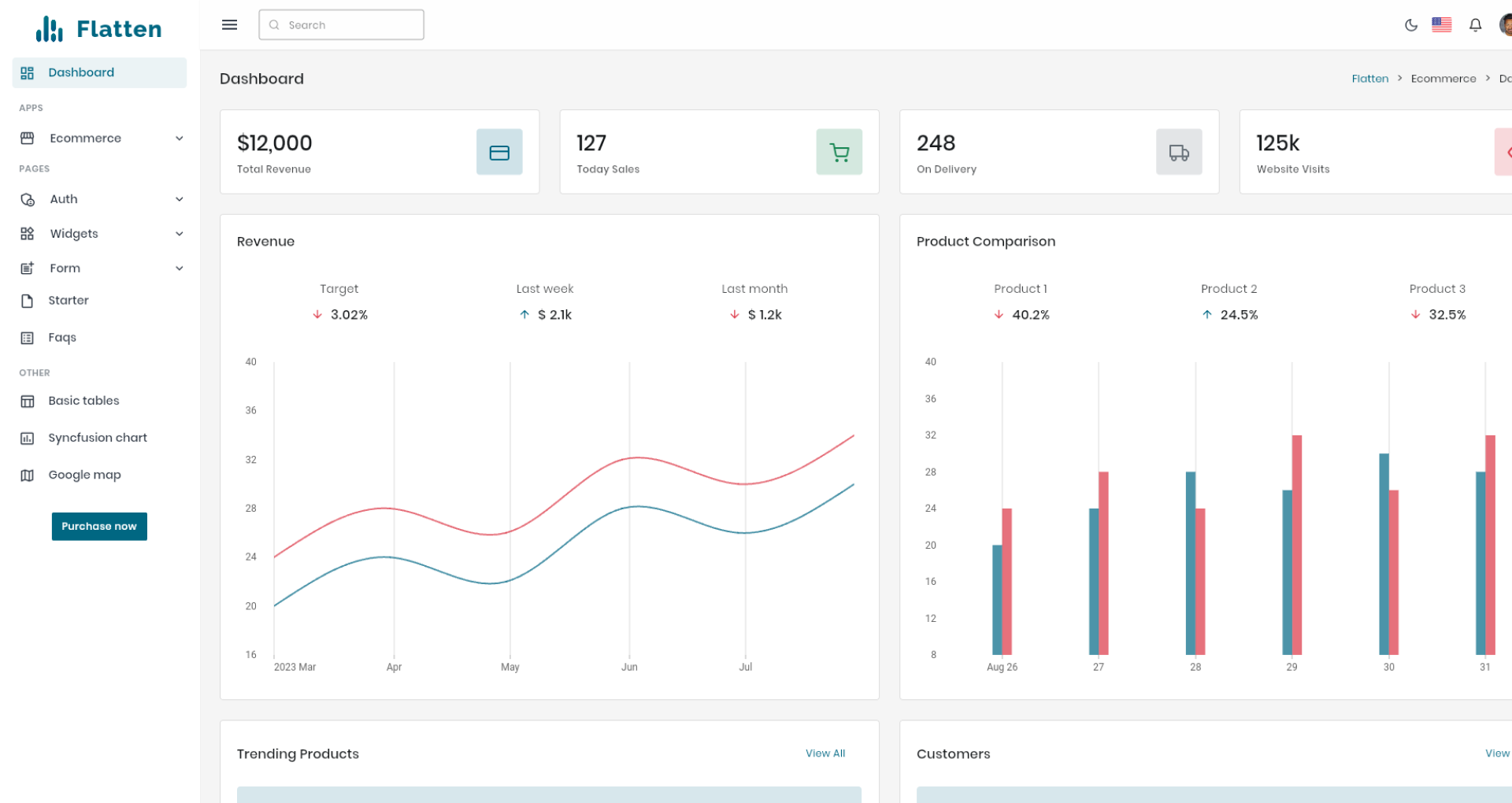1512x803 pixels.
Task: Expand the Ecommerce menu chevron
Action: [x=180, y=138]
